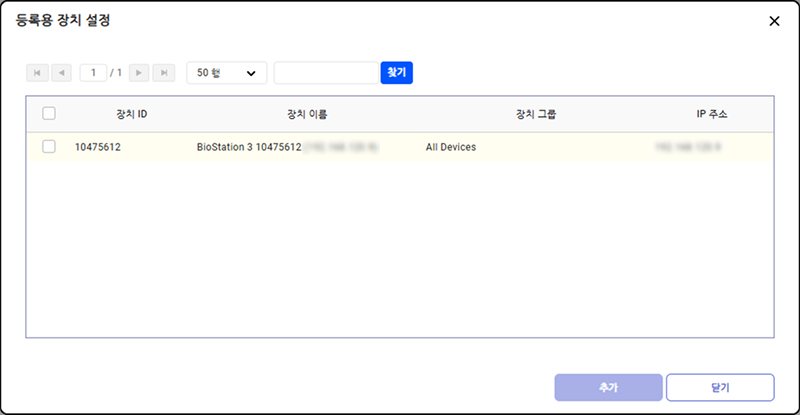Click the All Devices group cell
The width and height of the screenshot is (800, 415).
(x=450, y=147)
